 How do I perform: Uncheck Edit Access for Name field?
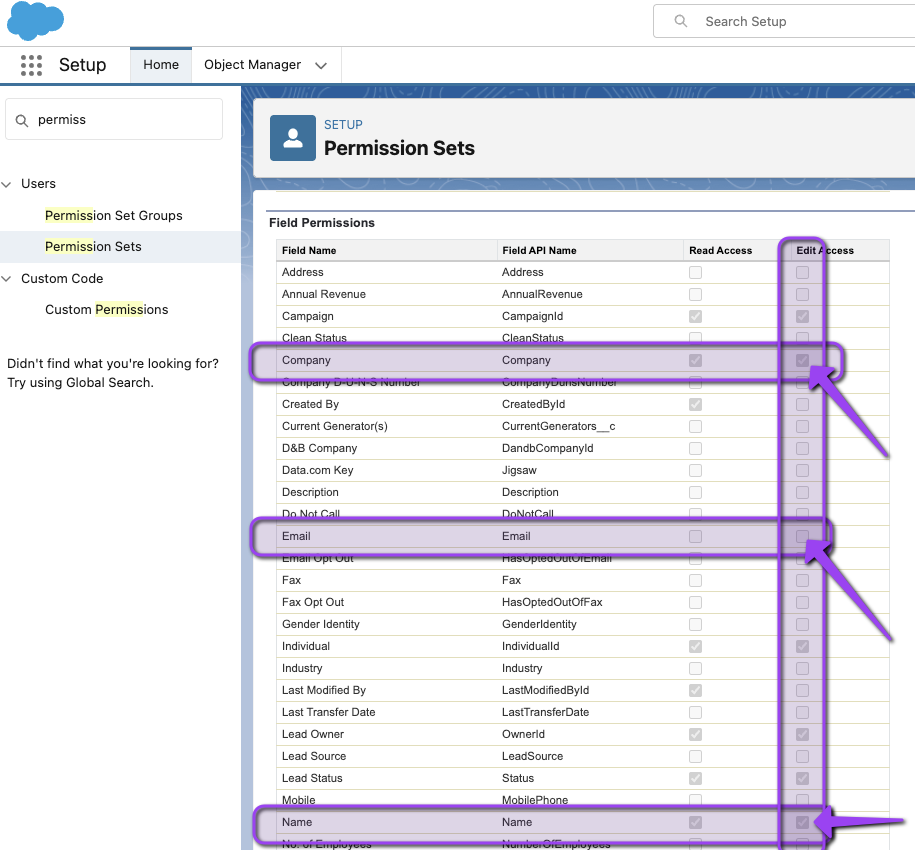(x=802, y=823)
